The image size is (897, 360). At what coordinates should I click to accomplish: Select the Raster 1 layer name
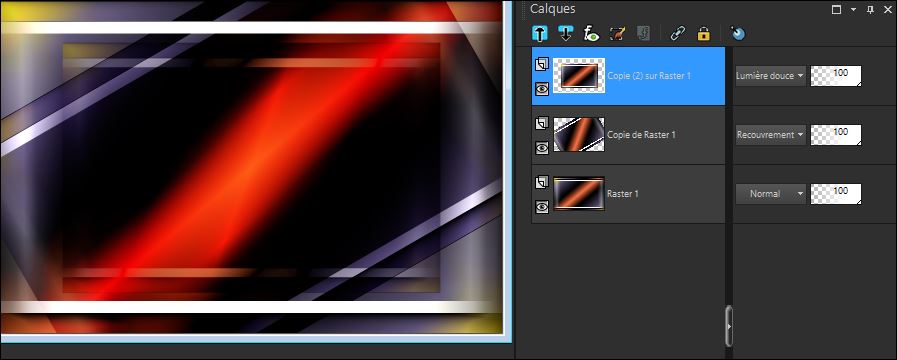click(x=623, y=193)
